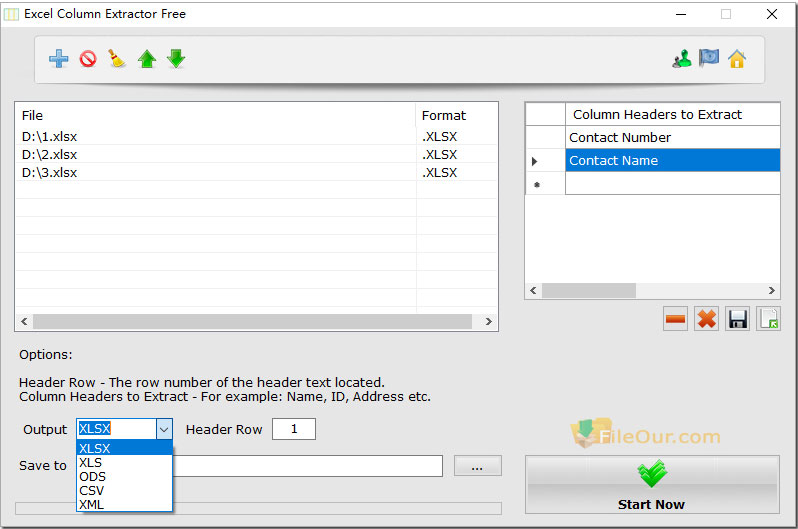
Task: Choose ODS from the output list
Action: coord(125,477)
